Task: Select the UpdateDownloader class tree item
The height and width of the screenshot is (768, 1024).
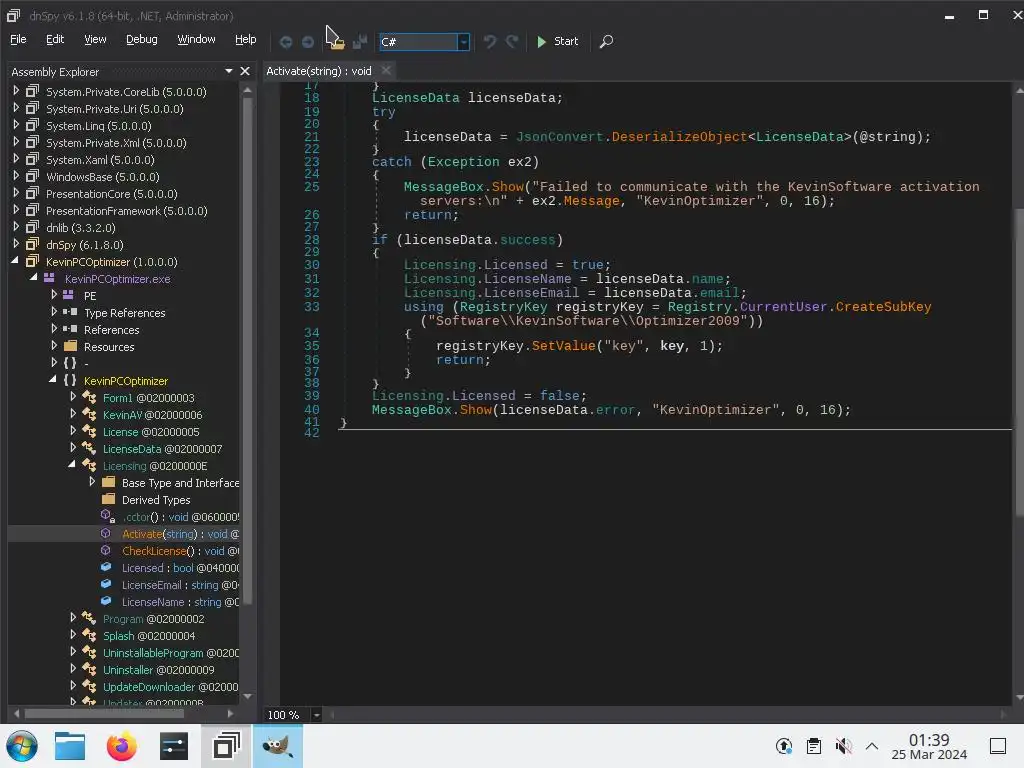Action: (170, 686)
